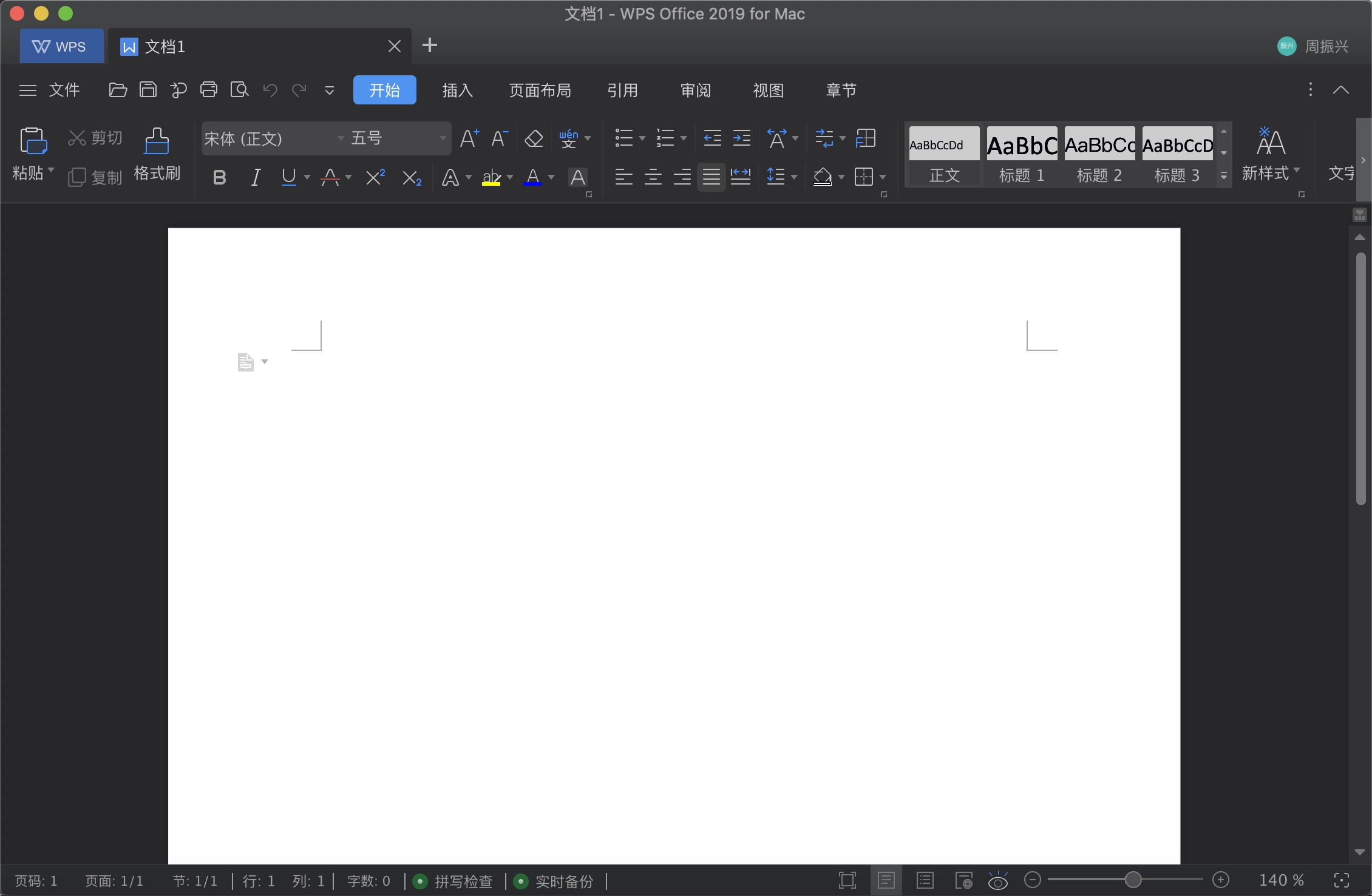The height and width of the screenshot is (896, 1372).
Task: Clear formatting with the eraser icon
Action: pyautogui.click(x=534, y=138)
